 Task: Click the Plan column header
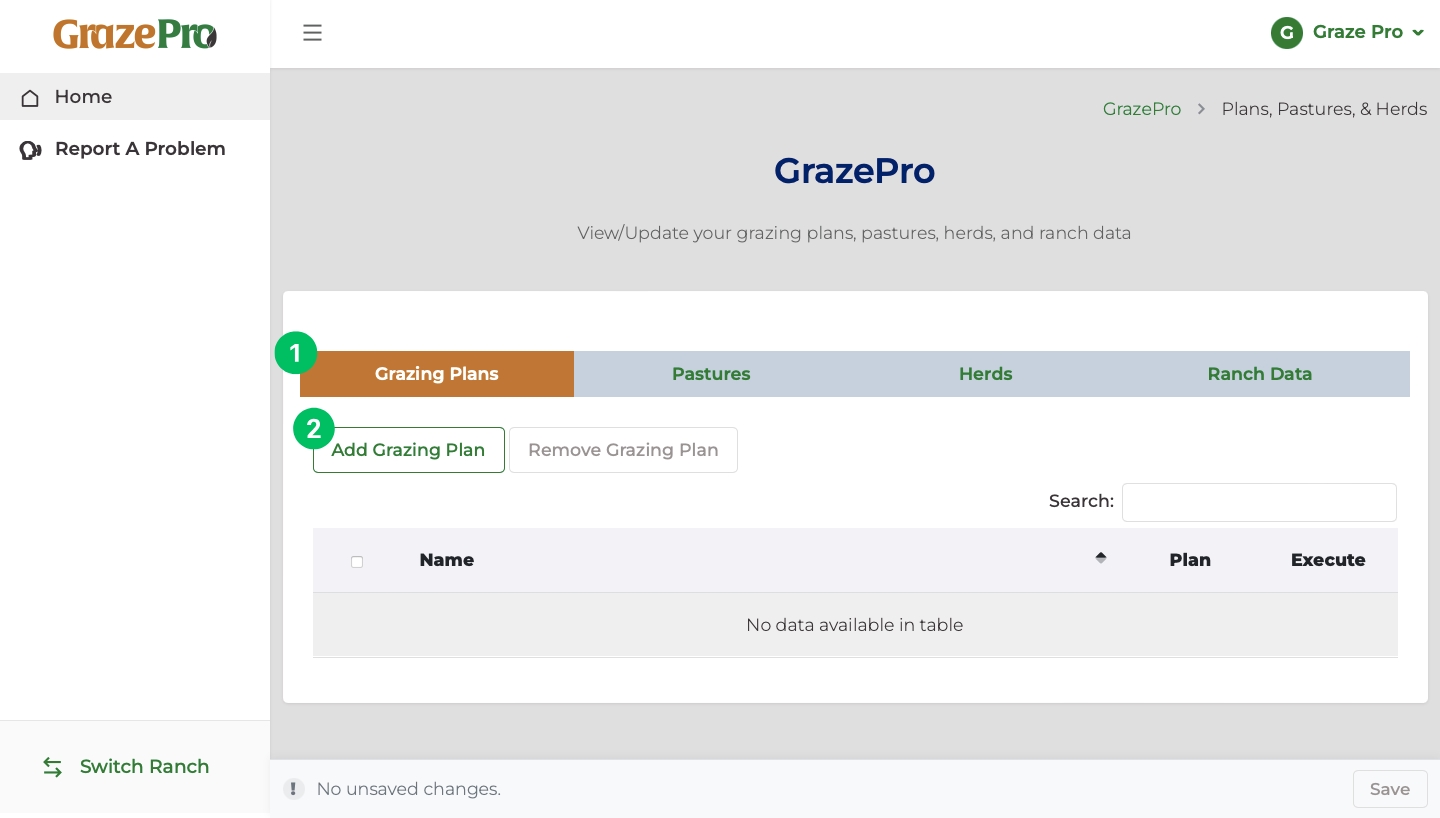point(1190,560)
